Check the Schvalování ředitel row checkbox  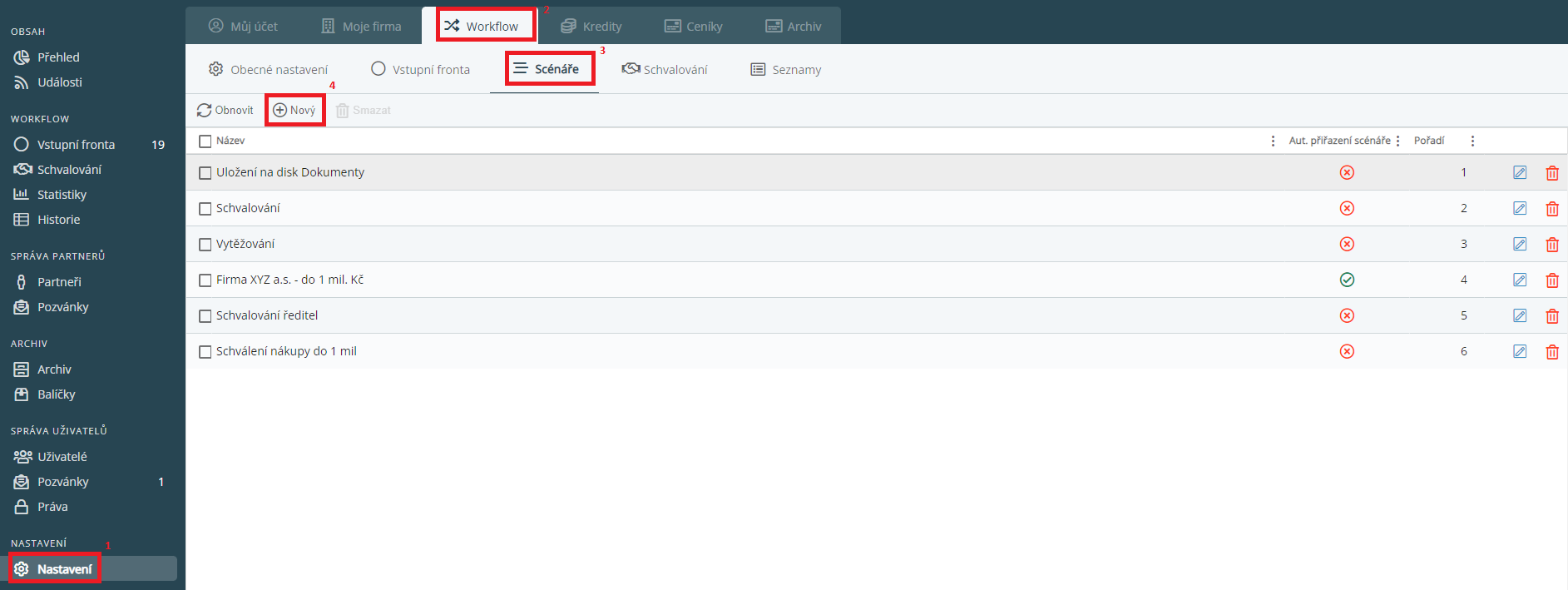pyautogui.click(x=205, y=316)
